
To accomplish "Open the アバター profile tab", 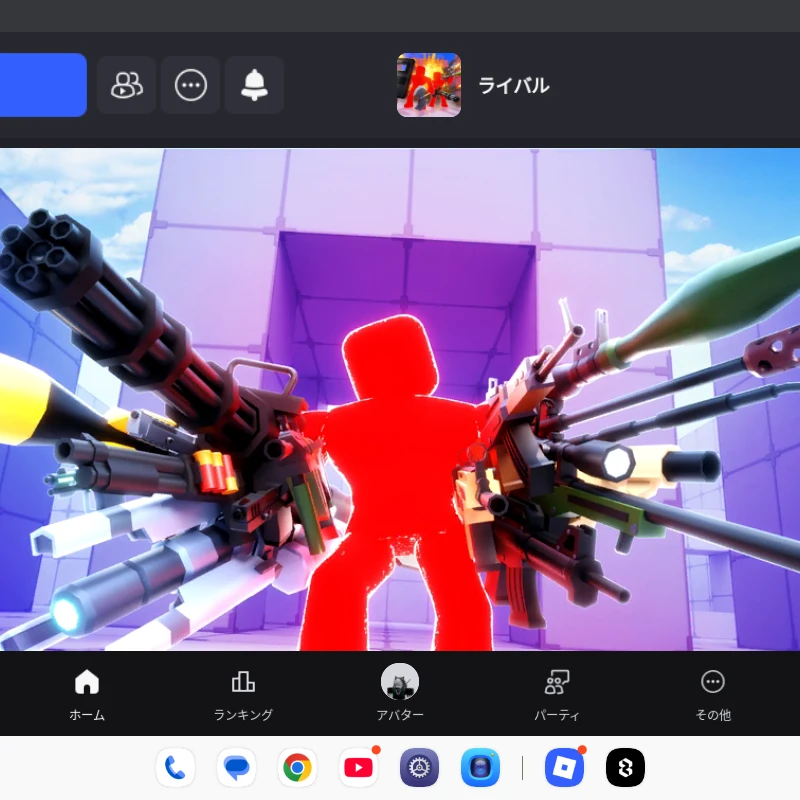I will coord(400,692).
